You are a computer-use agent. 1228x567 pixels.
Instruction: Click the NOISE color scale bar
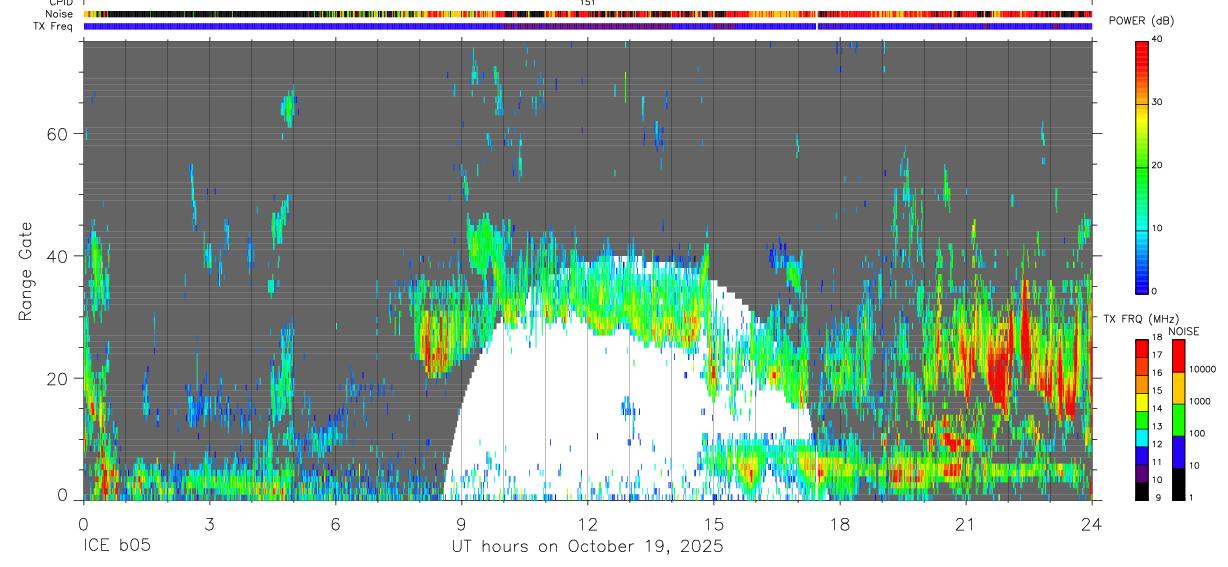click(1179, 420)
